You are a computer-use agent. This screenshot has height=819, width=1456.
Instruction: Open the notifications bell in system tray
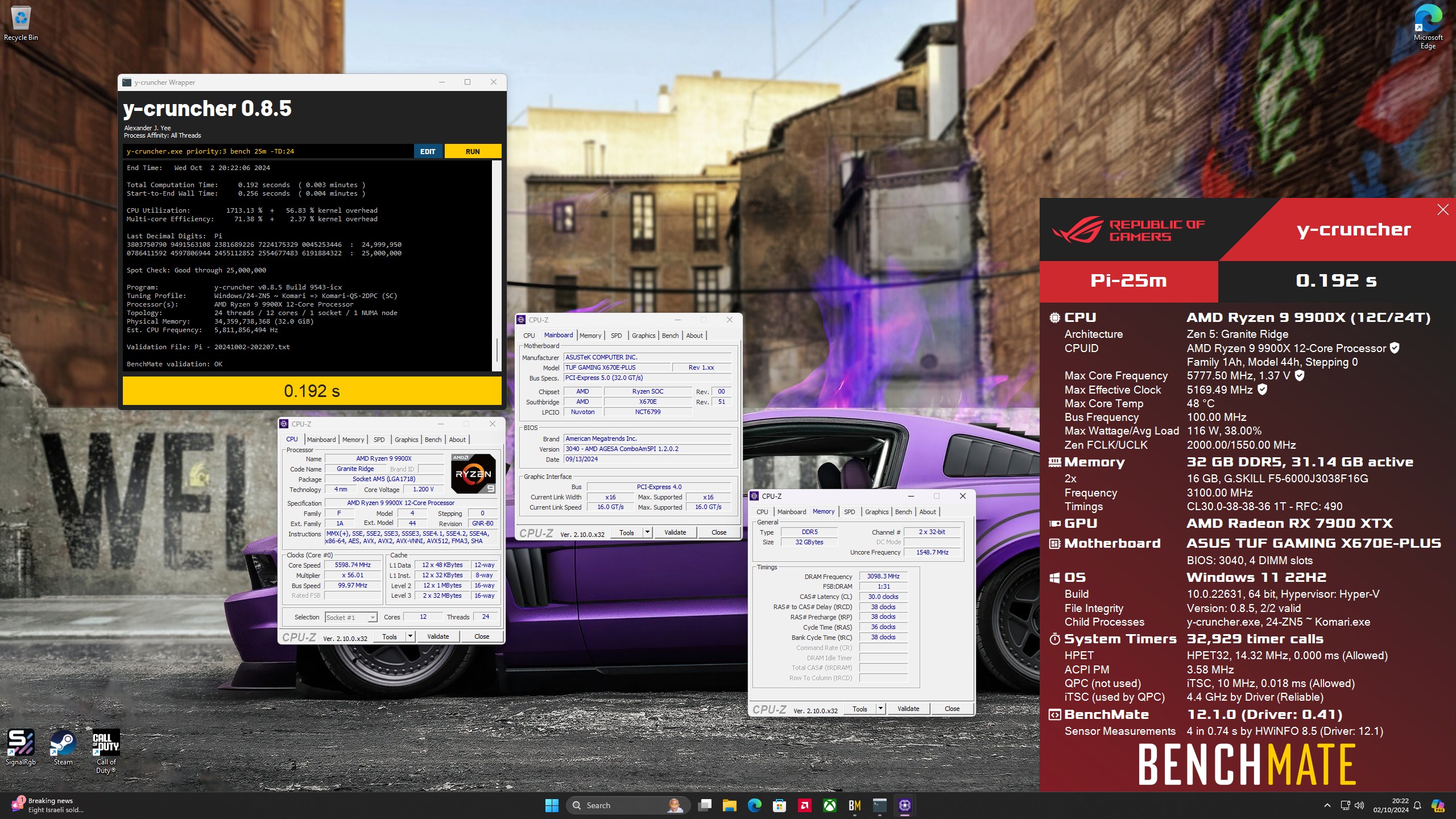pyautogui.click(x=1417, y=805)
